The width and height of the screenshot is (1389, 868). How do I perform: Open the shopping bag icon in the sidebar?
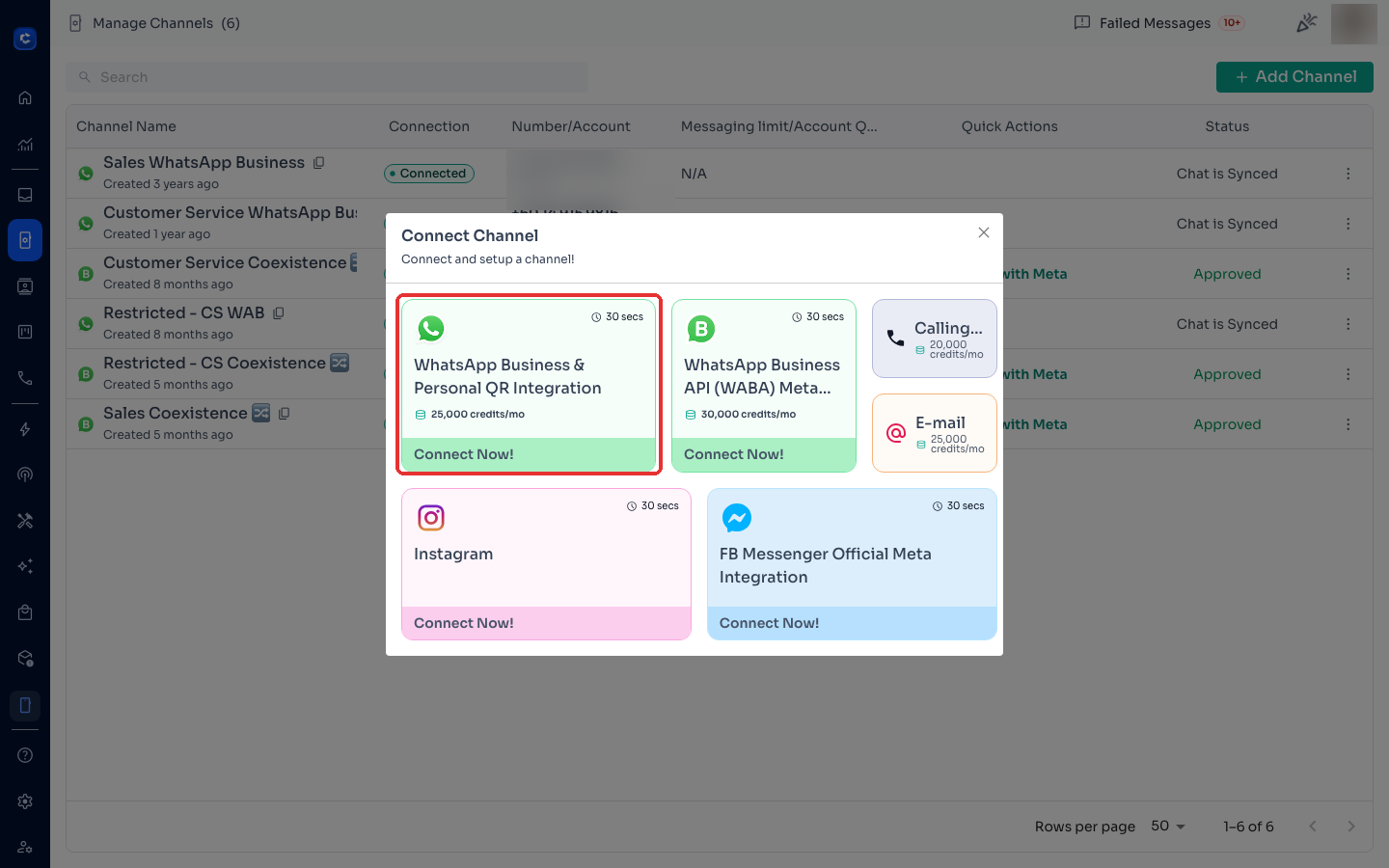25,612
